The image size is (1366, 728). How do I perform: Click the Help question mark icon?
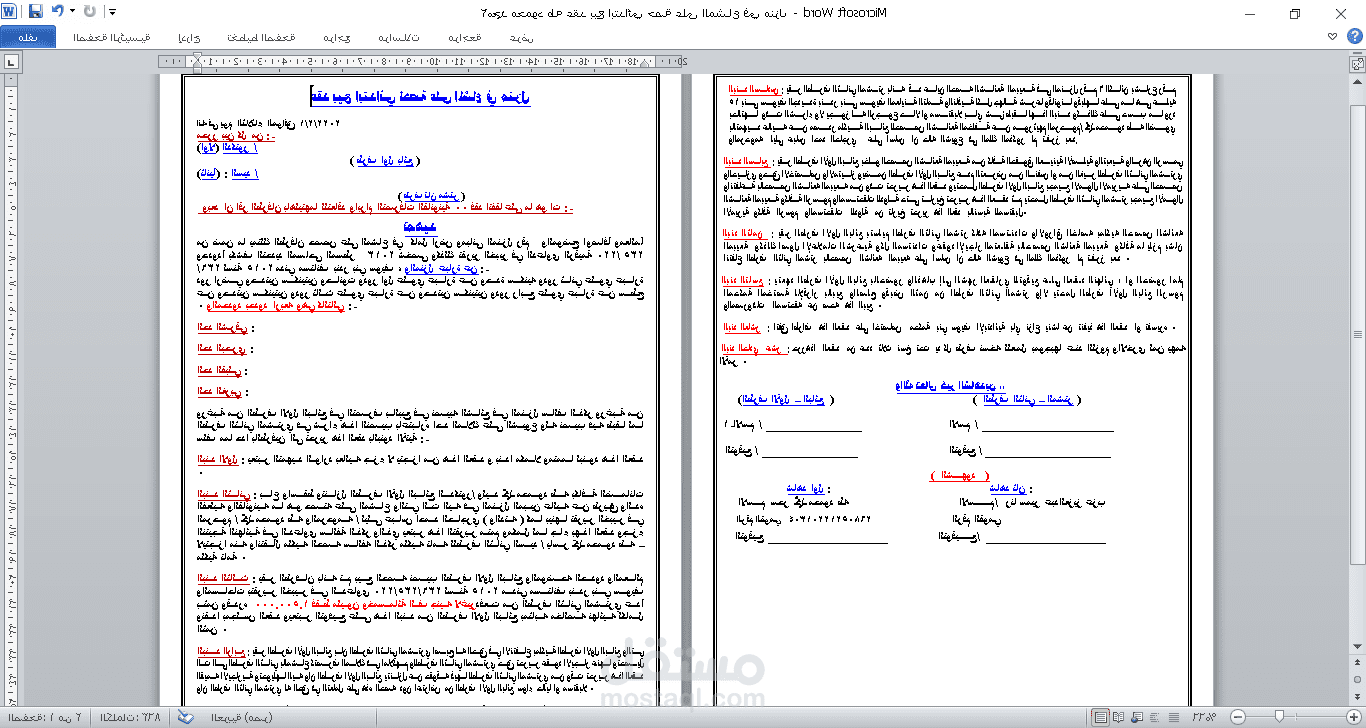tap(1354, 38)
